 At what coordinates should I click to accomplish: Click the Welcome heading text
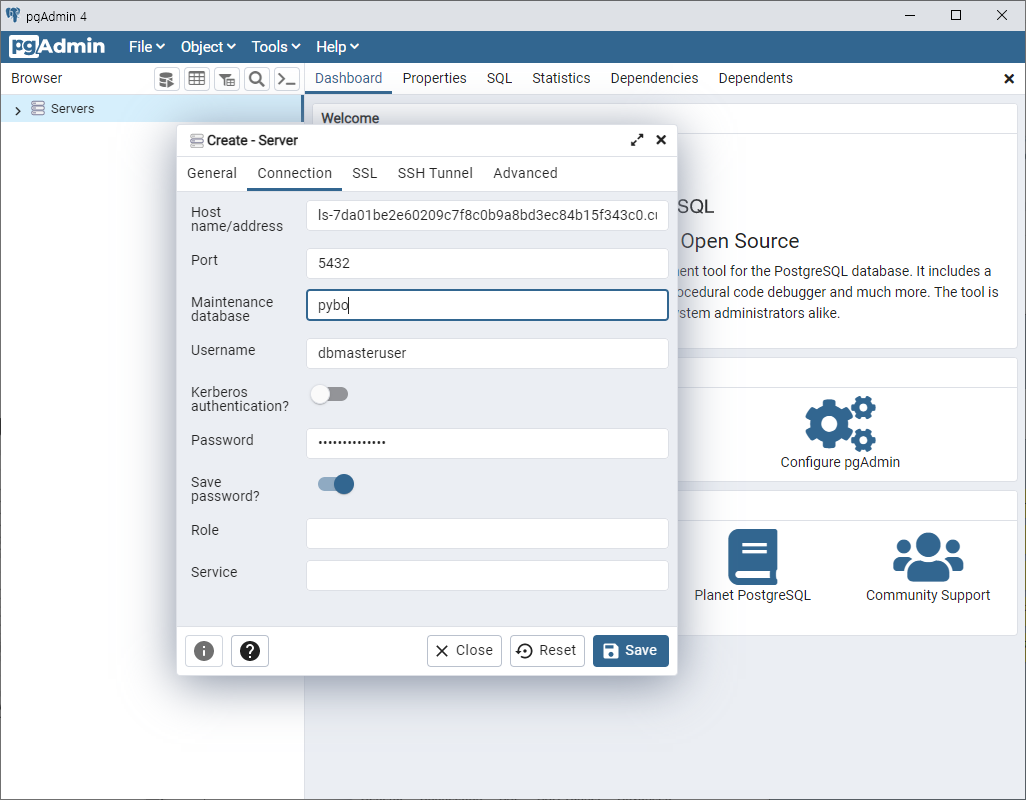(350, 118)
